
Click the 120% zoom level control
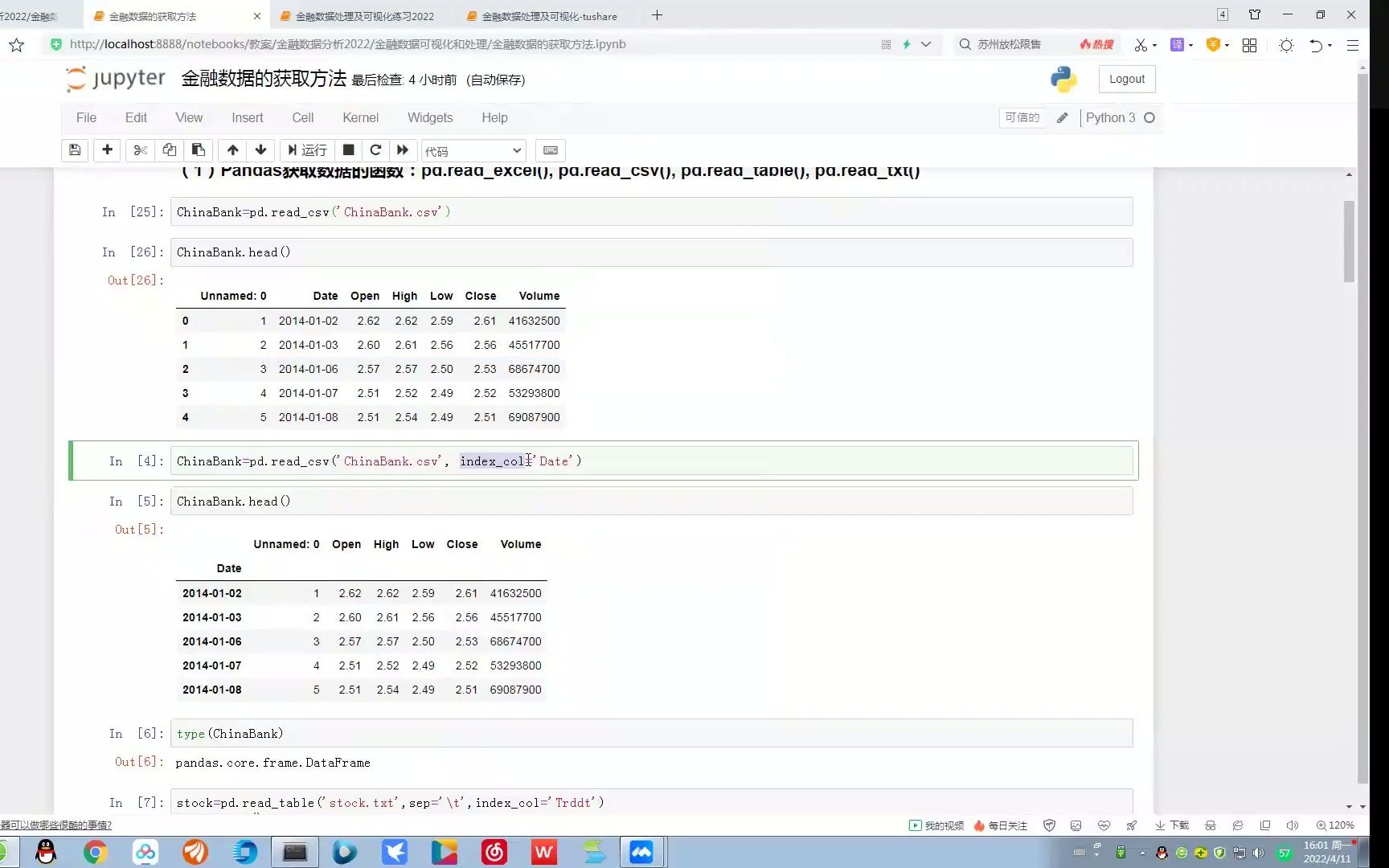[x=1335, y=825]
